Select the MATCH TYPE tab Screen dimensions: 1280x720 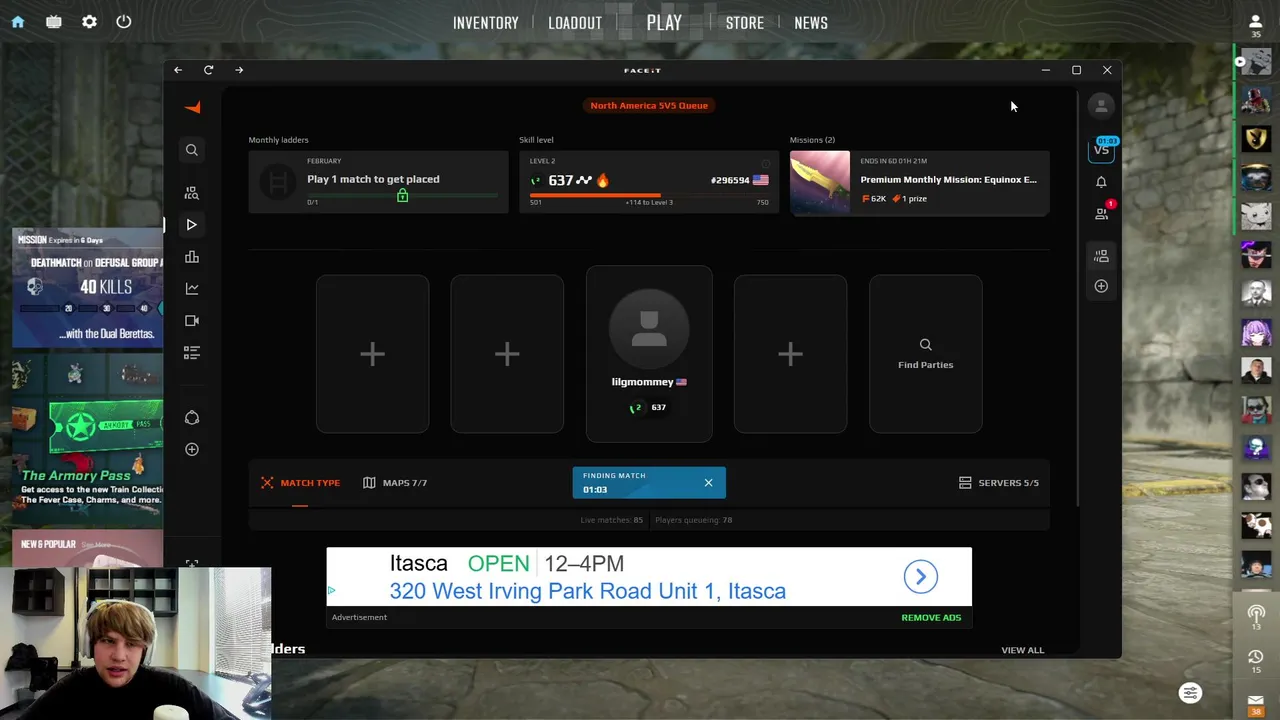click(x=300, y=483)
